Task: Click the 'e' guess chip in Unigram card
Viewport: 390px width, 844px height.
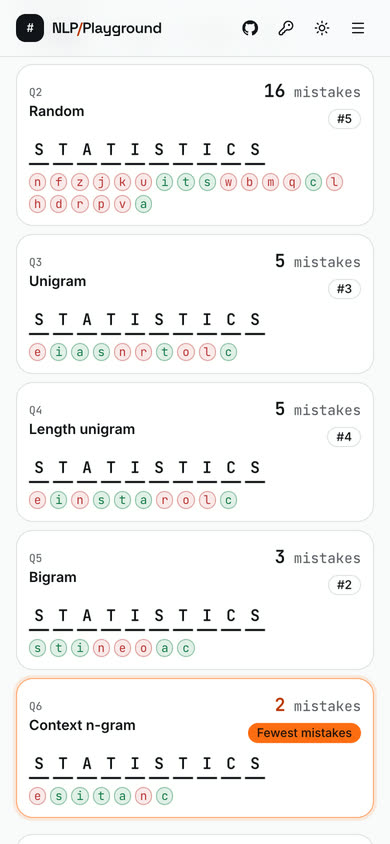Action: [37, 352]
